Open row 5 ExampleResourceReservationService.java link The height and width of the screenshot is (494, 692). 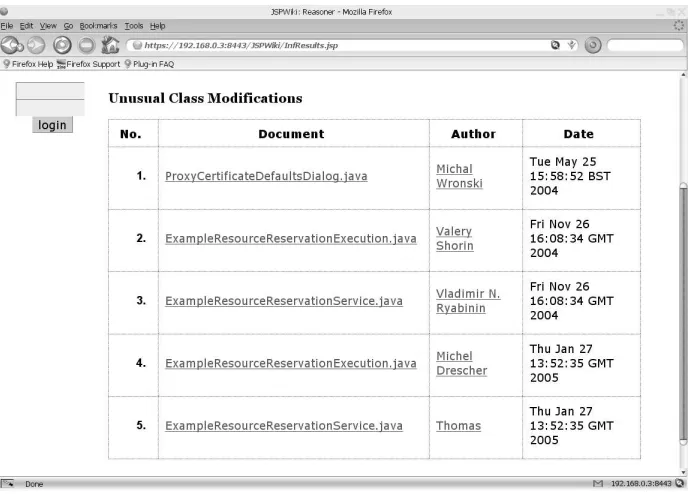click(284, 426)
